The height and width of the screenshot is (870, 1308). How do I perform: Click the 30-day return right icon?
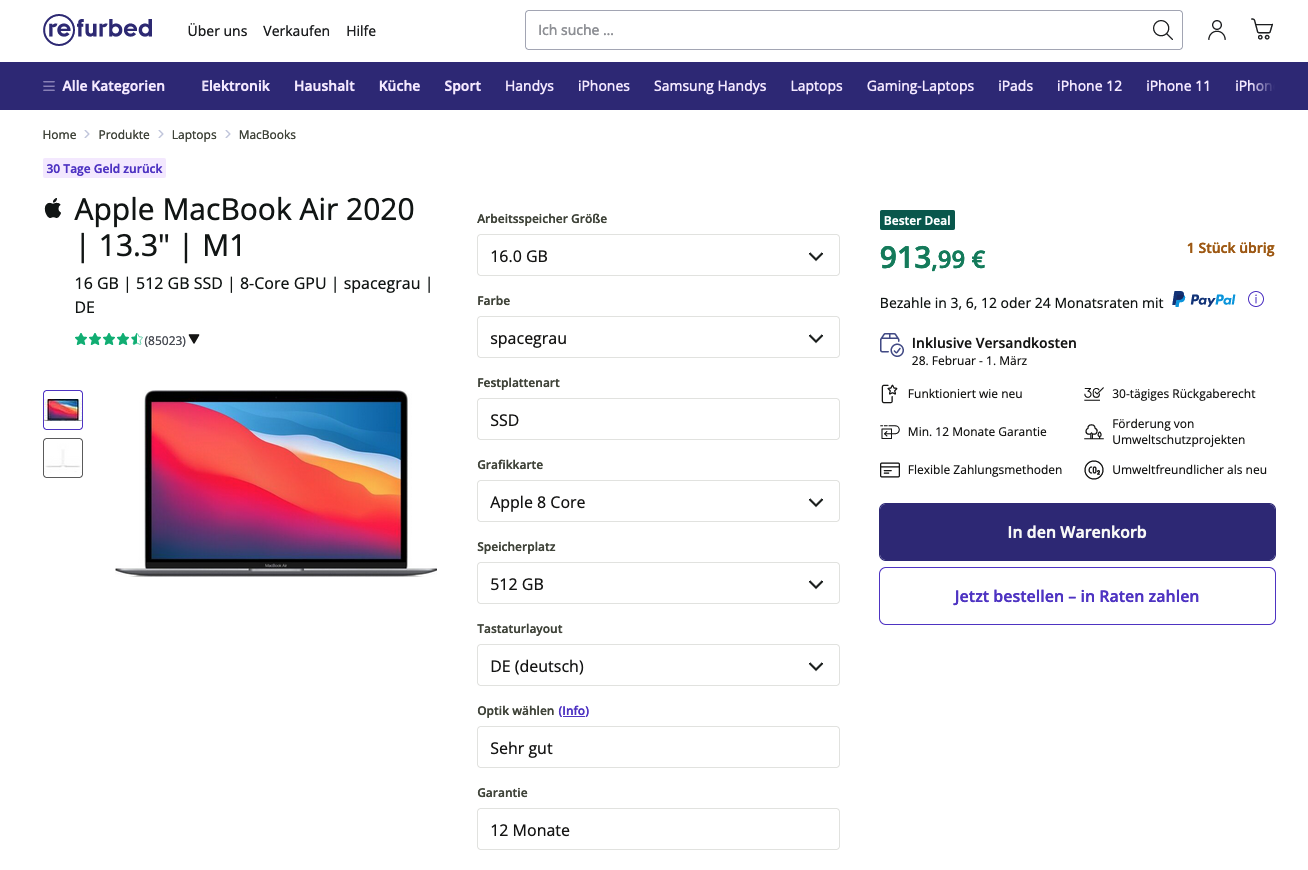[1093, 394]
